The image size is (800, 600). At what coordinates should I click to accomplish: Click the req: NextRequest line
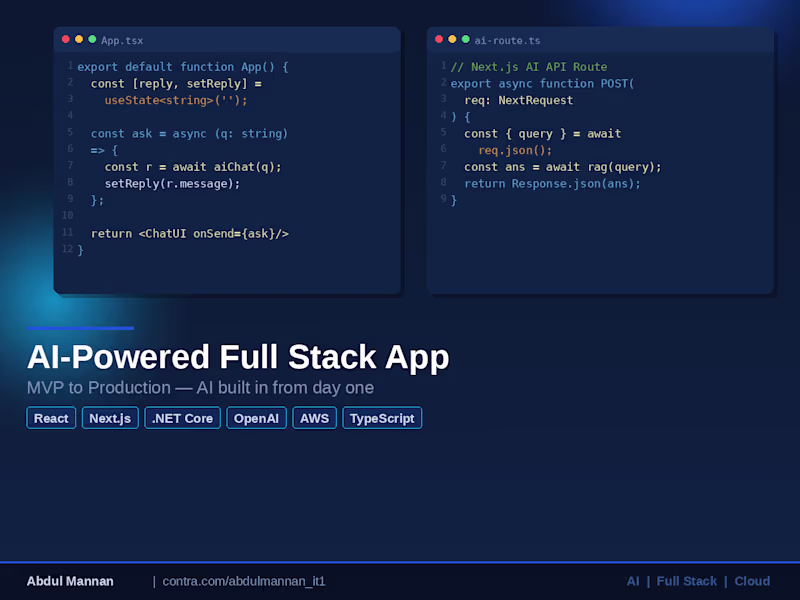[x=518, y=100]
